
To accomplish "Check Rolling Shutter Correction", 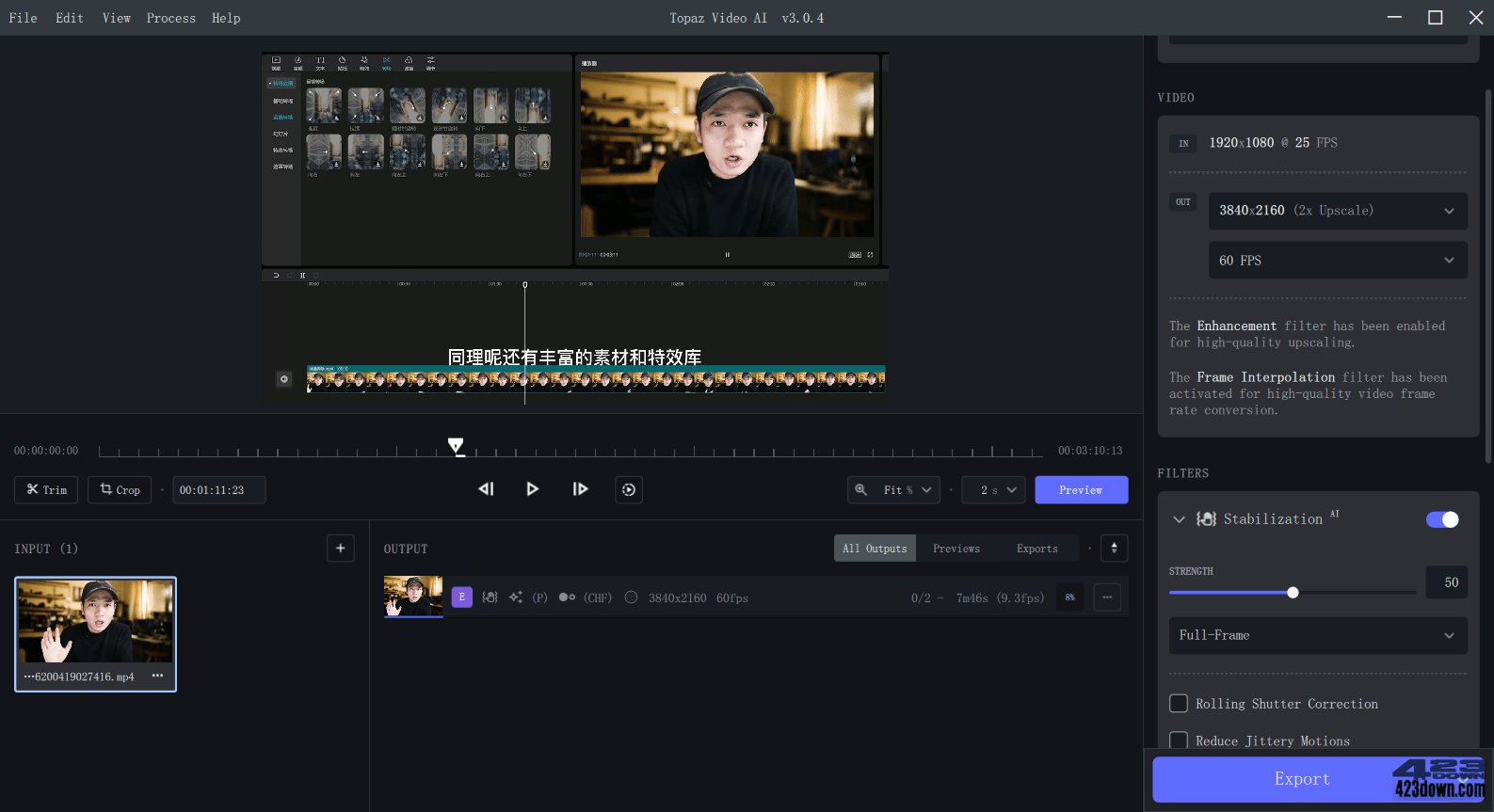I will click(x=1179, y=704).
